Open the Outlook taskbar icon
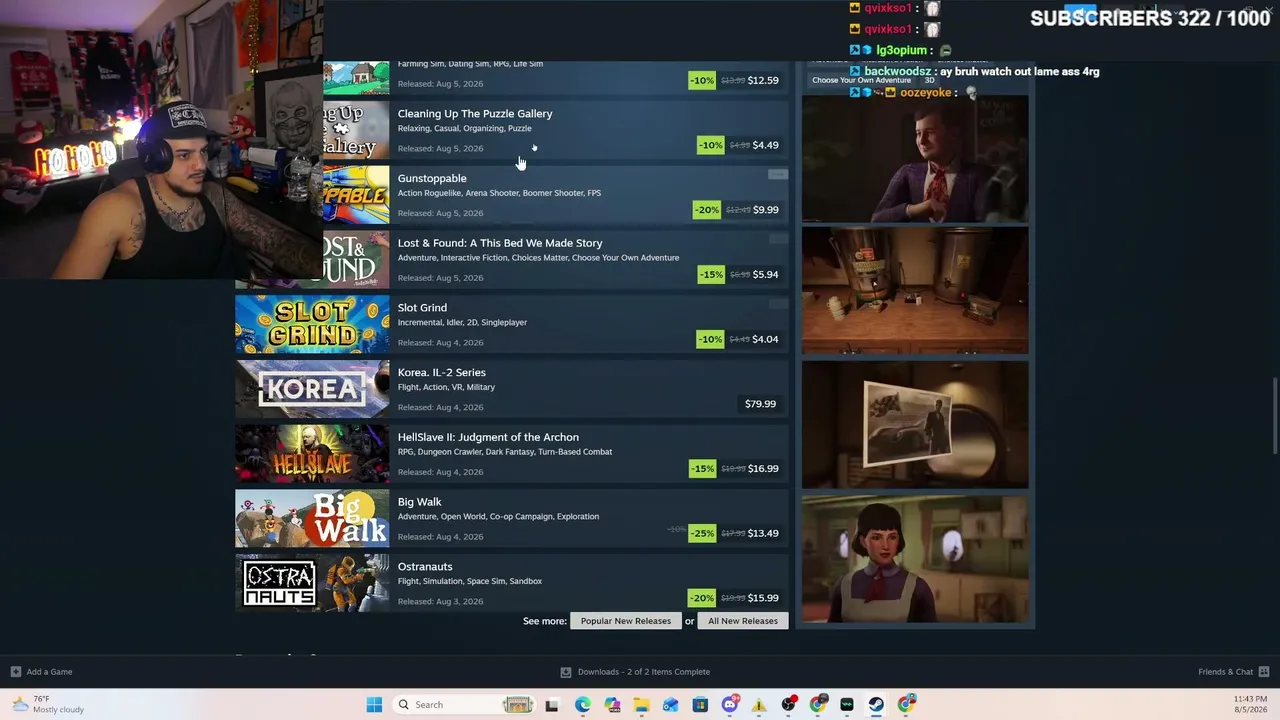Screen dimensions: 1280x720 point(671,705)
